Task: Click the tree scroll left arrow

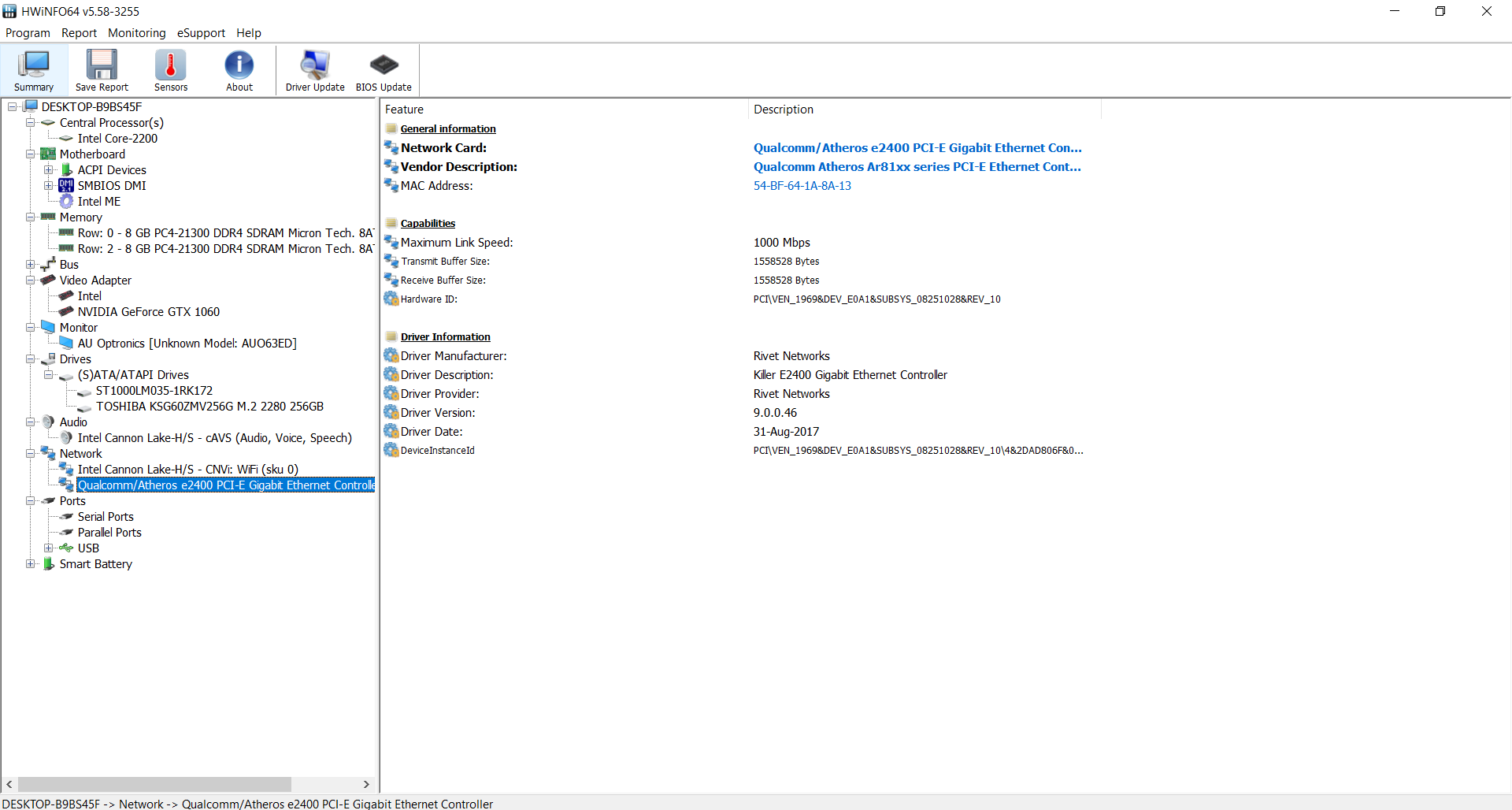Action: (9, 784)
